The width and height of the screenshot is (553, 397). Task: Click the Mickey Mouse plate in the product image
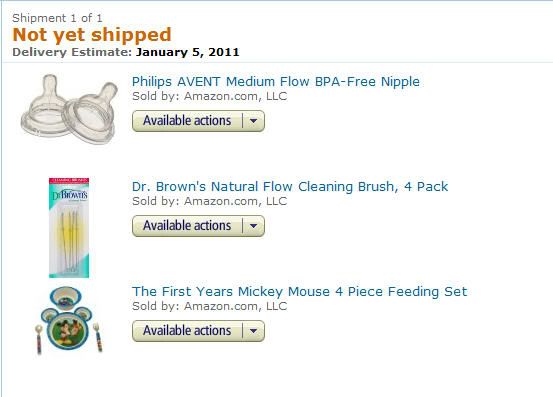pyautogui.click(x=67, y=329)
